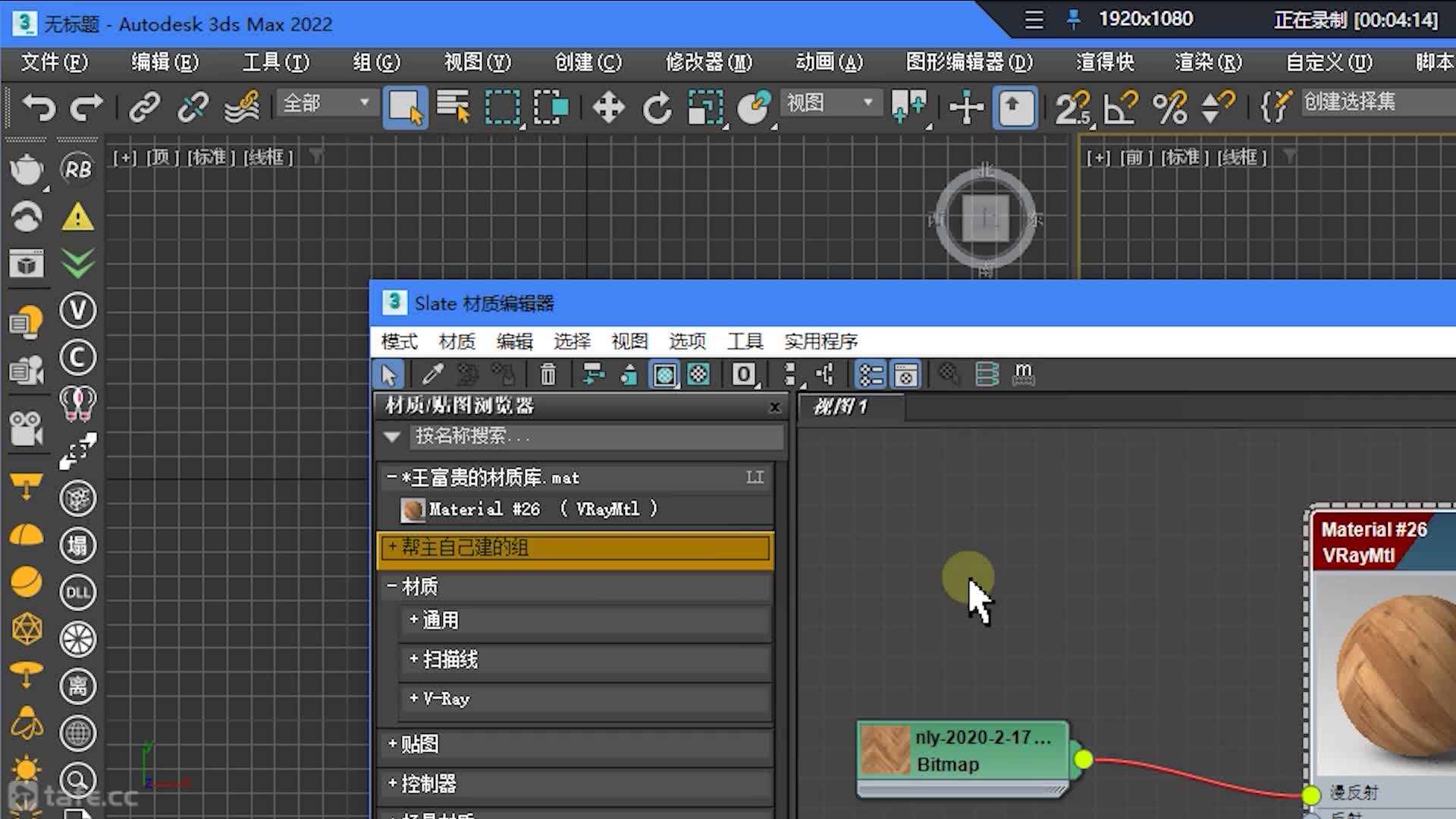Click the ViewCube in top viewport

(985, 218)
